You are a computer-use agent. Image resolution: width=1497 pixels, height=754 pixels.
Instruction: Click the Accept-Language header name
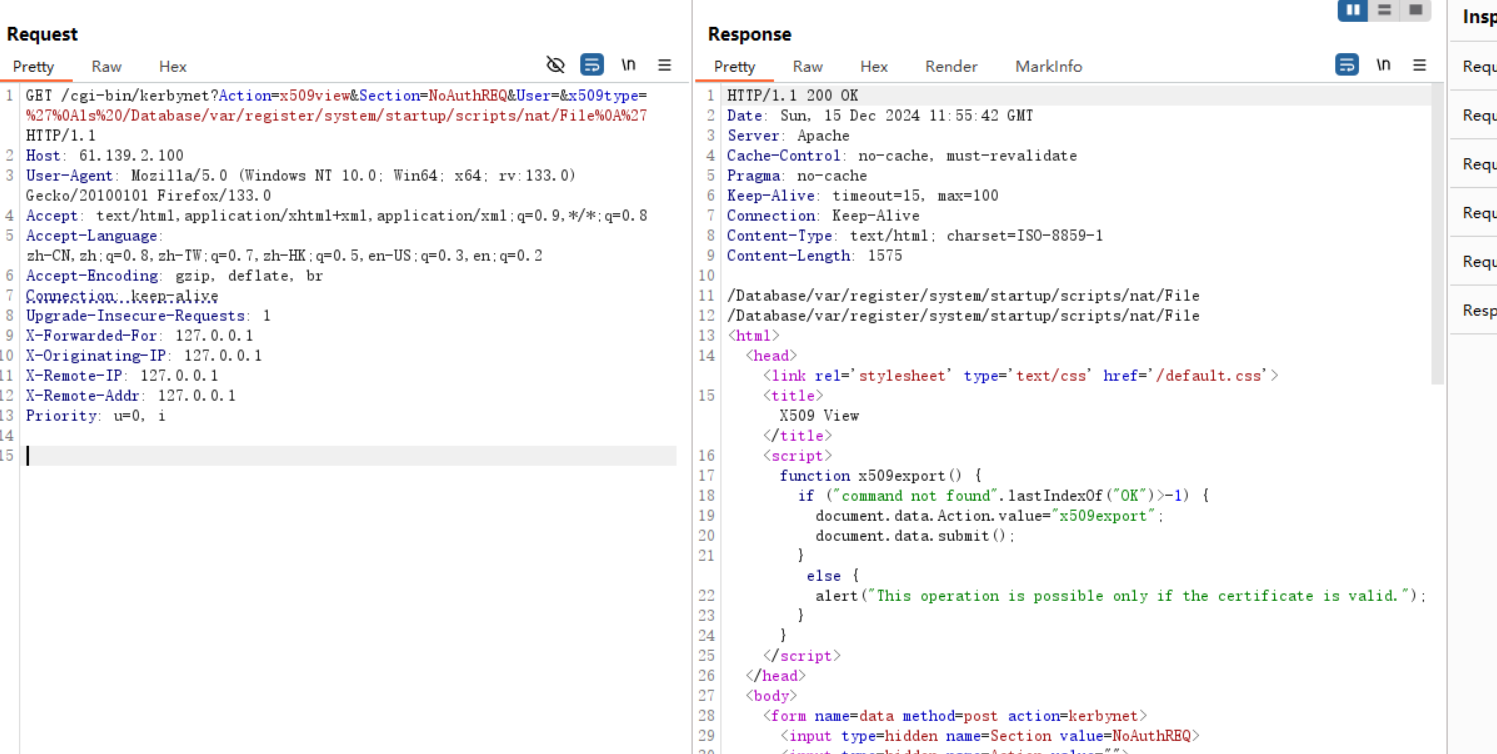92,236
